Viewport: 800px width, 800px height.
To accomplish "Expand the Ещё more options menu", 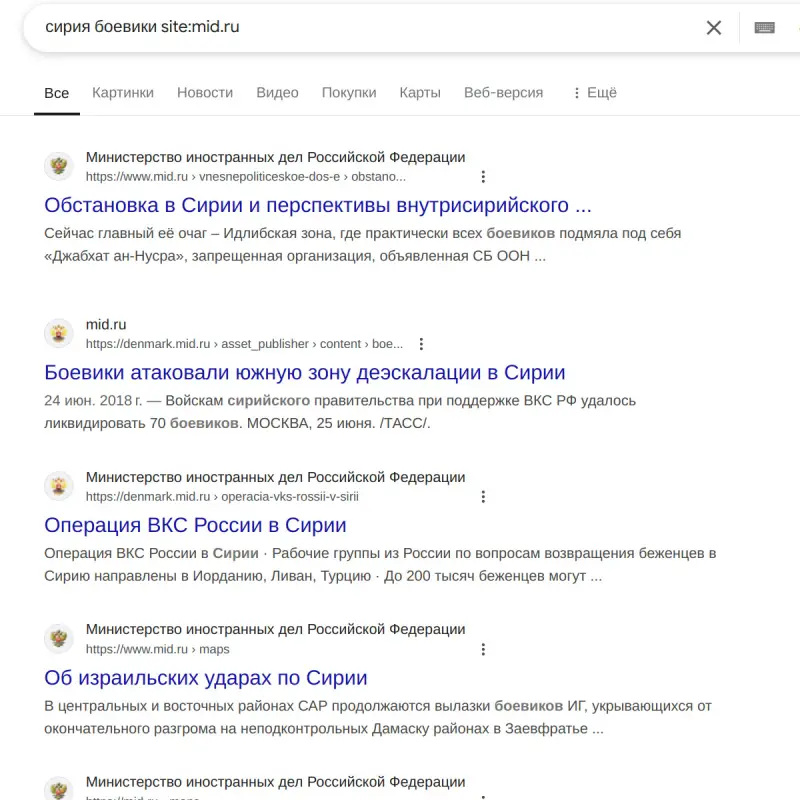I will pos(594,93).
